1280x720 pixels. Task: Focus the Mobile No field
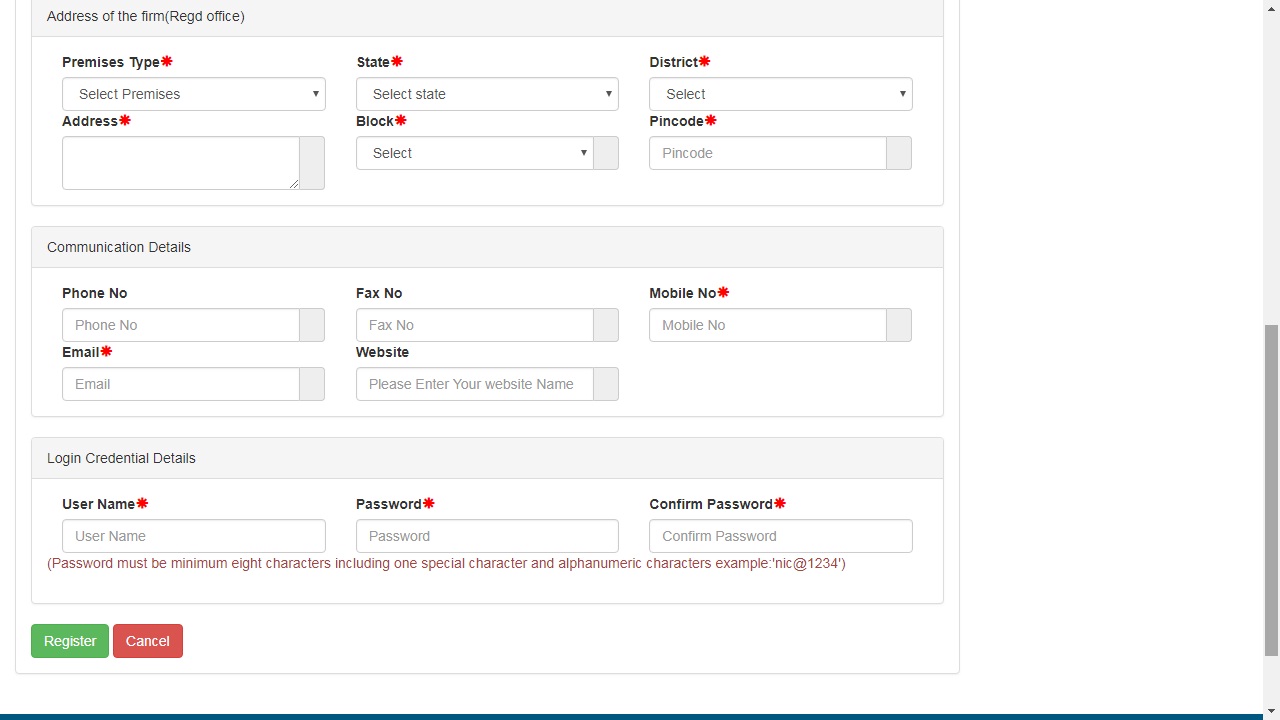[767, 325]
